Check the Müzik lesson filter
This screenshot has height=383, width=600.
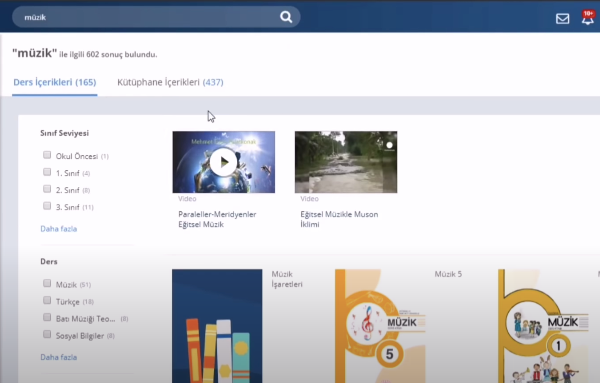pyautogui.click(x=47, y=283)
